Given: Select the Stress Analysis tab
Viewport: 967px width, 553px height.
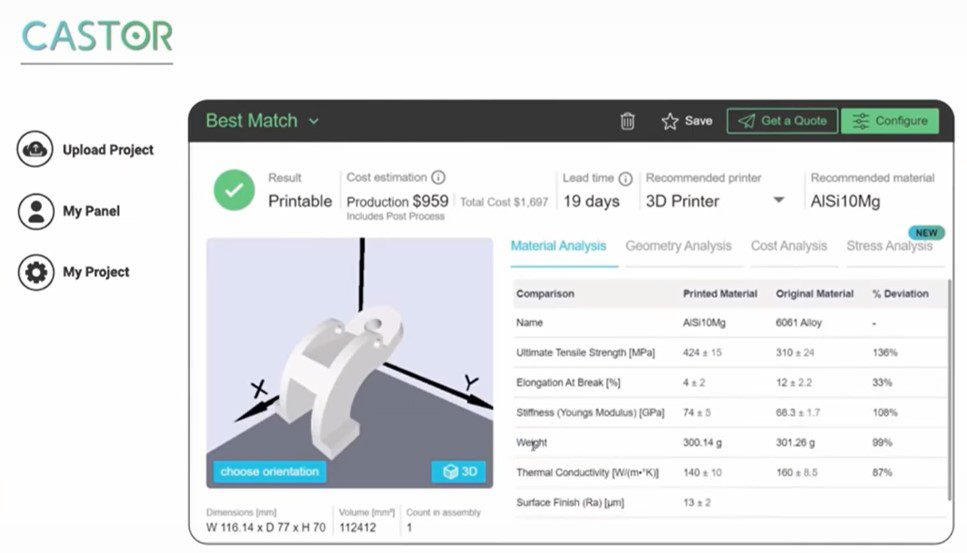Looking at the screenshot, I should [x=888, y=246].
